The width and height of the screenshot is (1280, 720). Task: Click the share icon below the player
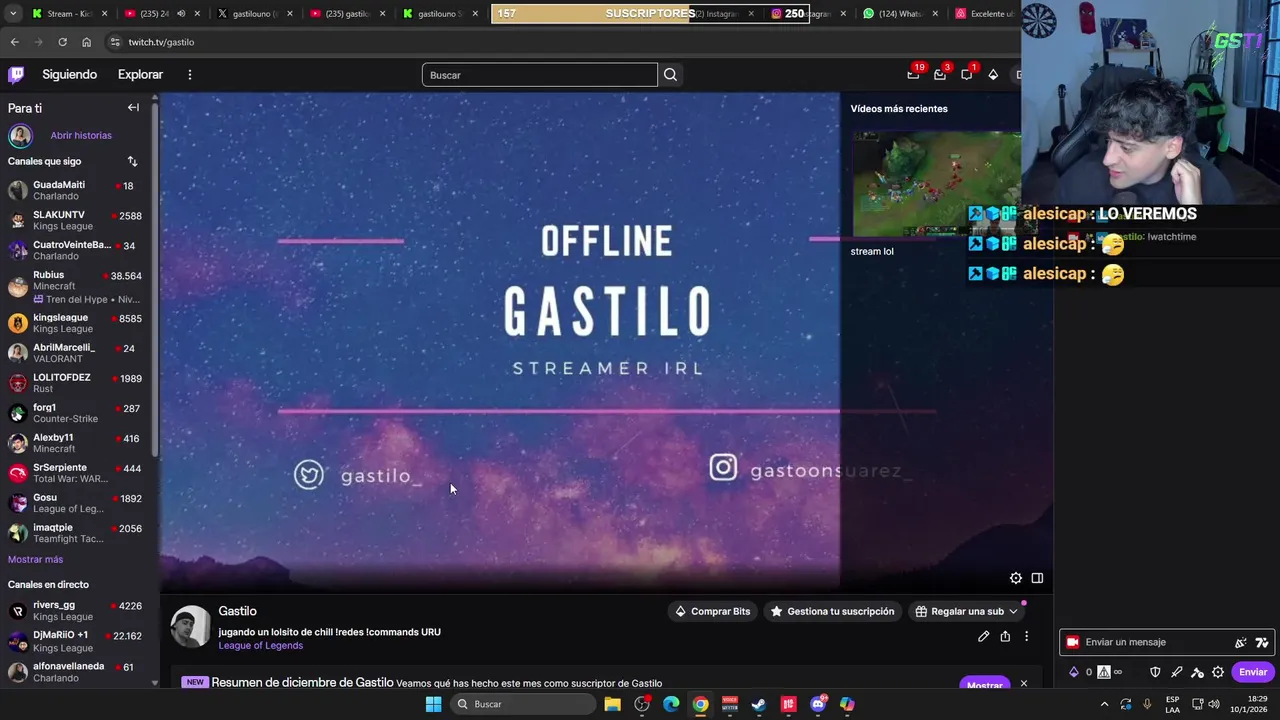pos(1005,636)
